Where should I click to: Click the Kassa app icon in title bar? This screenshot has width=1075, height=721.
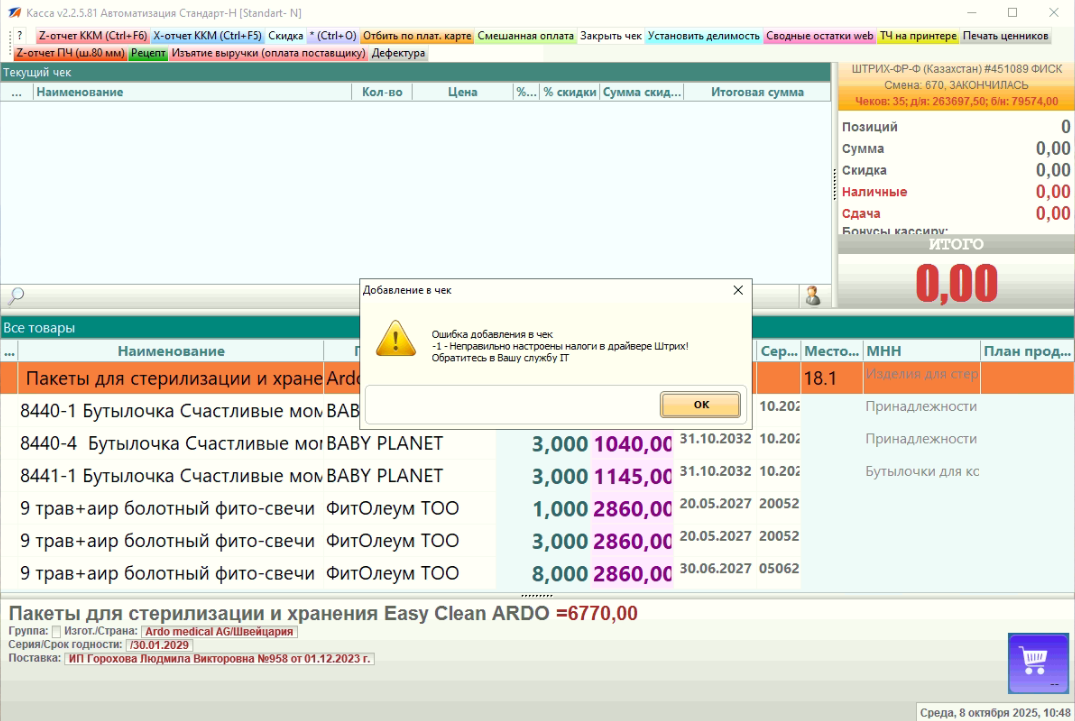14,12
